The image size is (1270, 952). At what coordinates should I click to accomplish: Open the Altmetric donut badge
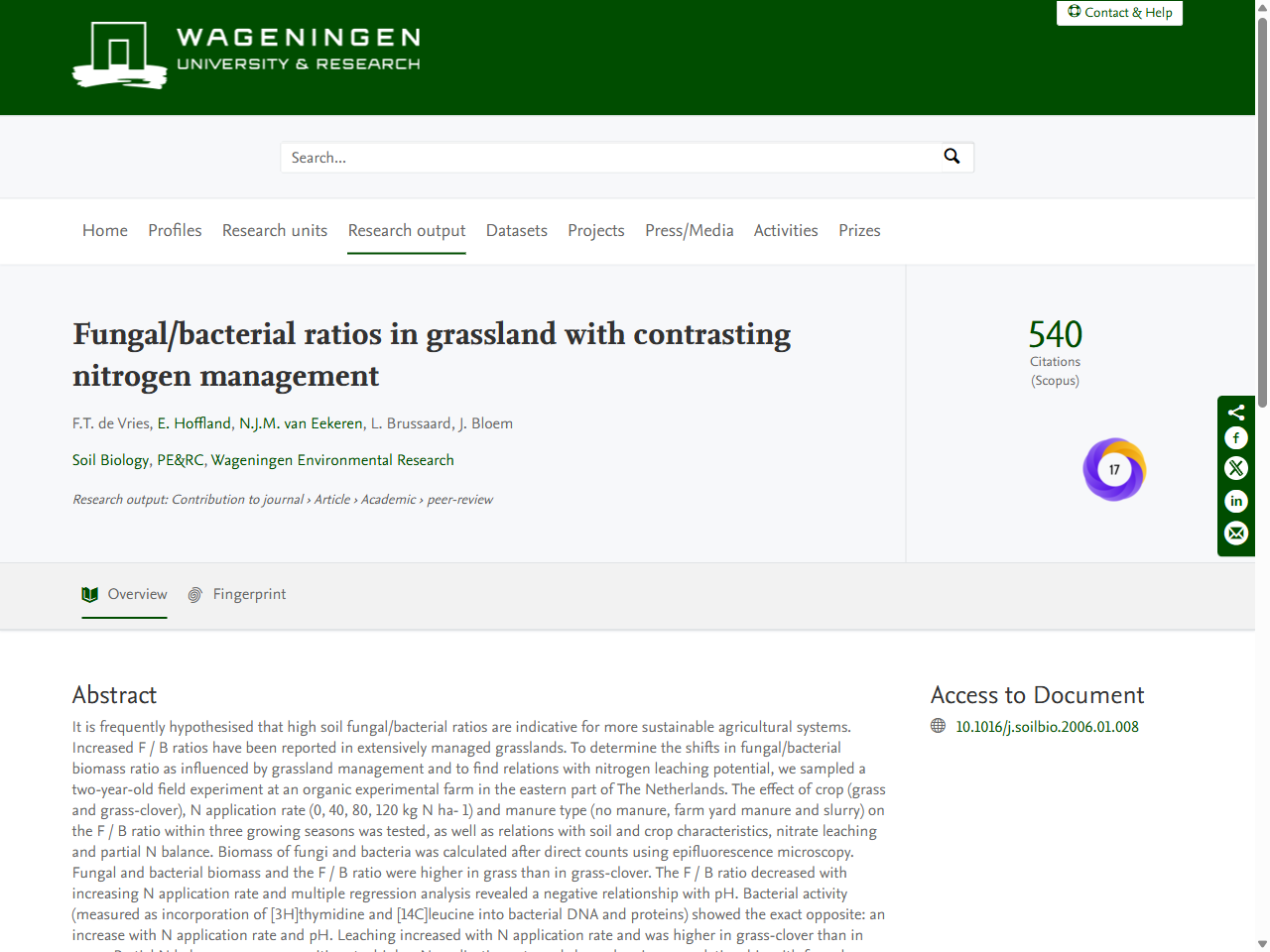tap(1114, 469)
